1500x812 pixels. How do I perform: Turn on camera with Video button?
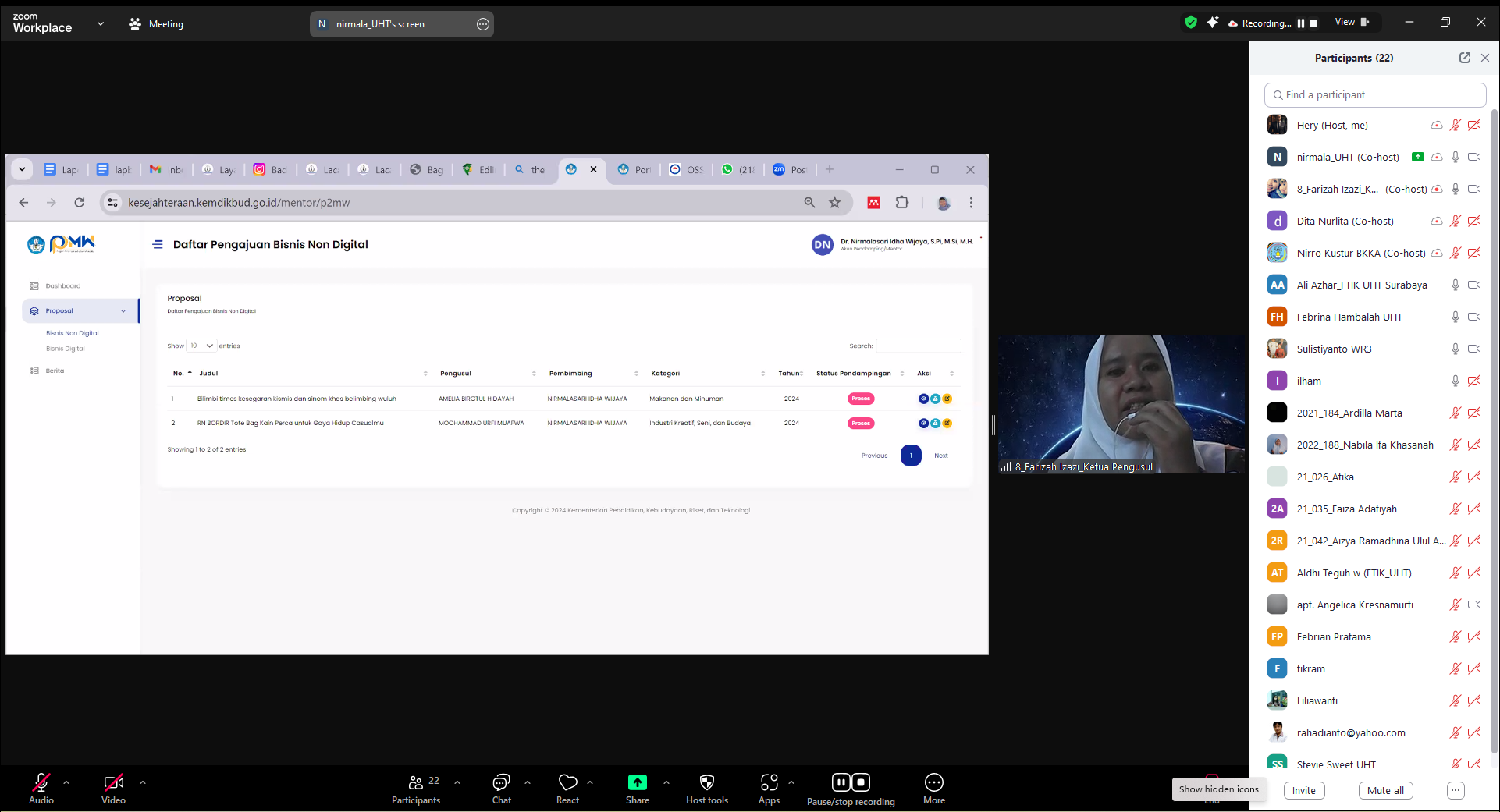(x=113, y=782)
